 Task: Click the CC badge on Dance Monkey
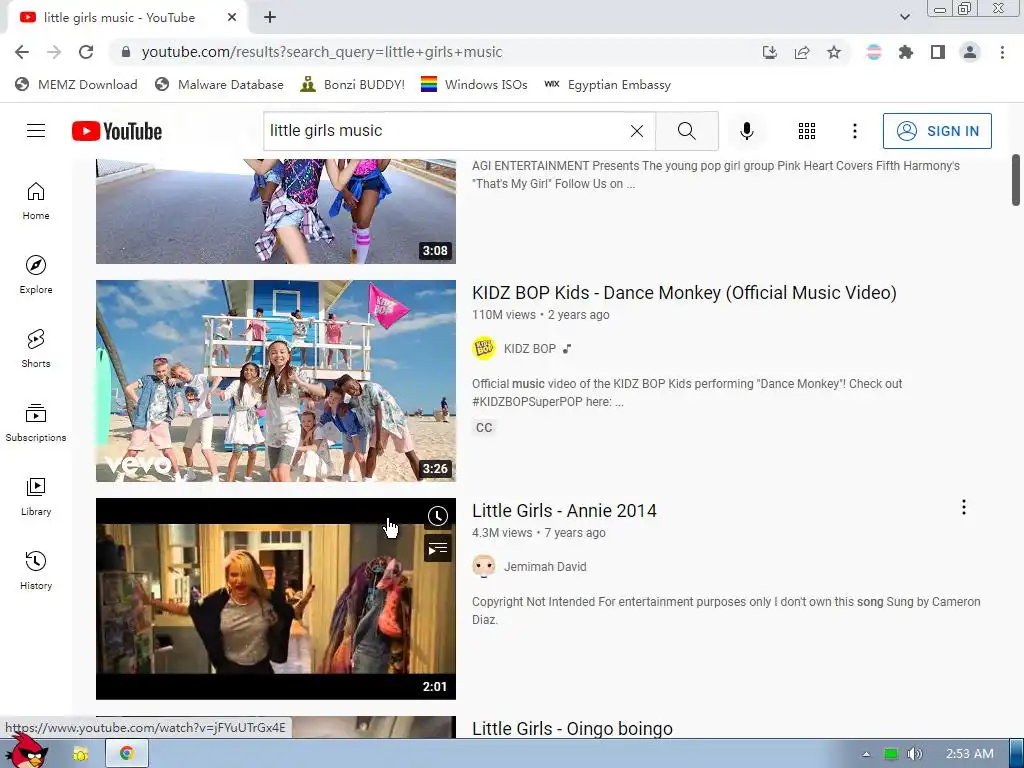(x=484, y=428)
